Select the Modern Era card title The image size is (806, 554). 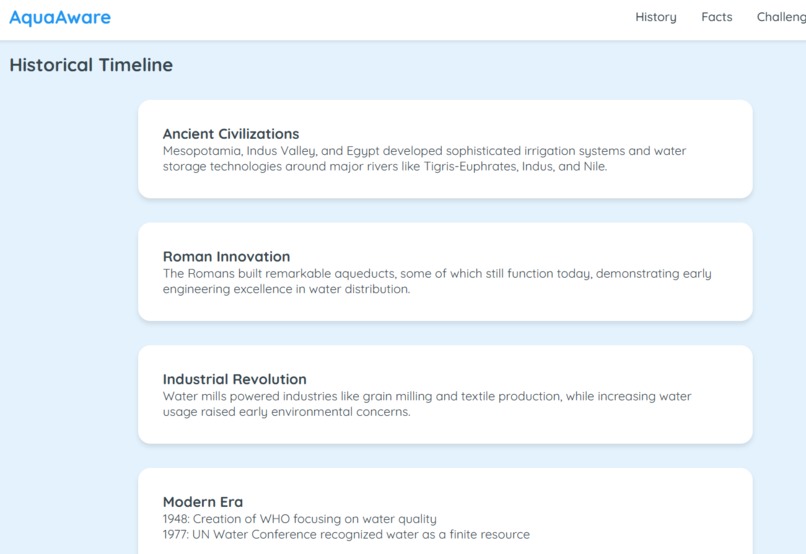coord(203,502)
